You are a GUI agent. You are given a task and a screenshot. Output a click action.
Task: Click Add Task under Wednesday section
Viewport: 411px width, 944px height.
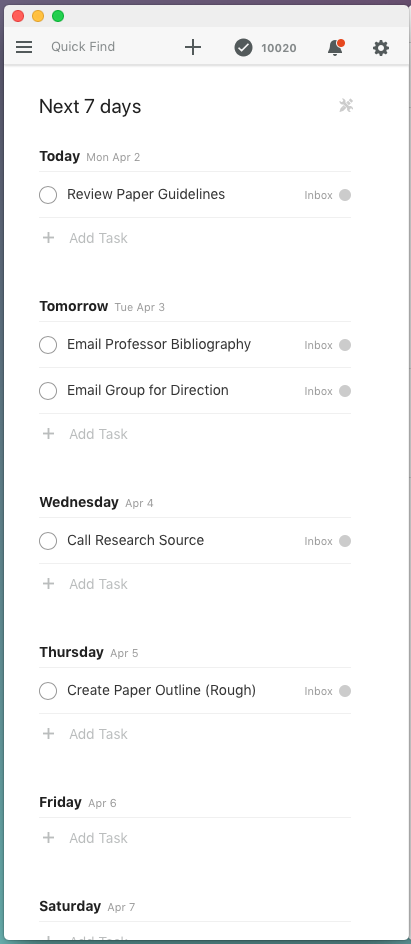98,583
